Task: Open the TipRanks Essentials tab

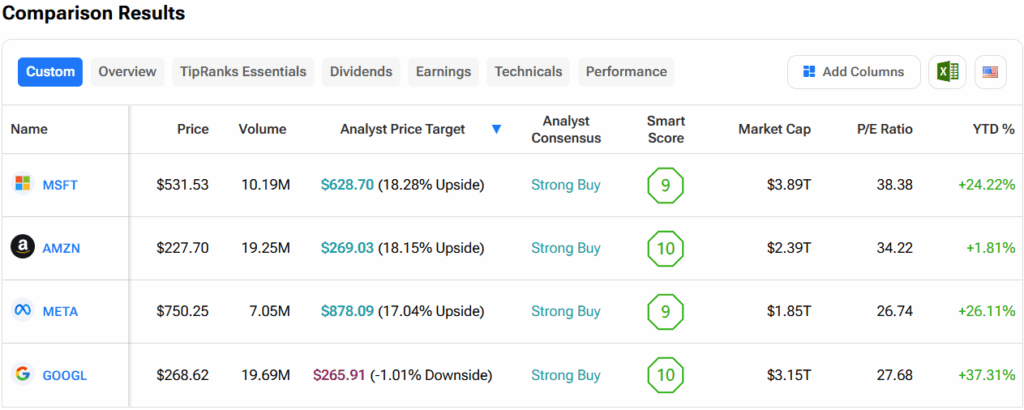Action: [244, 72]
